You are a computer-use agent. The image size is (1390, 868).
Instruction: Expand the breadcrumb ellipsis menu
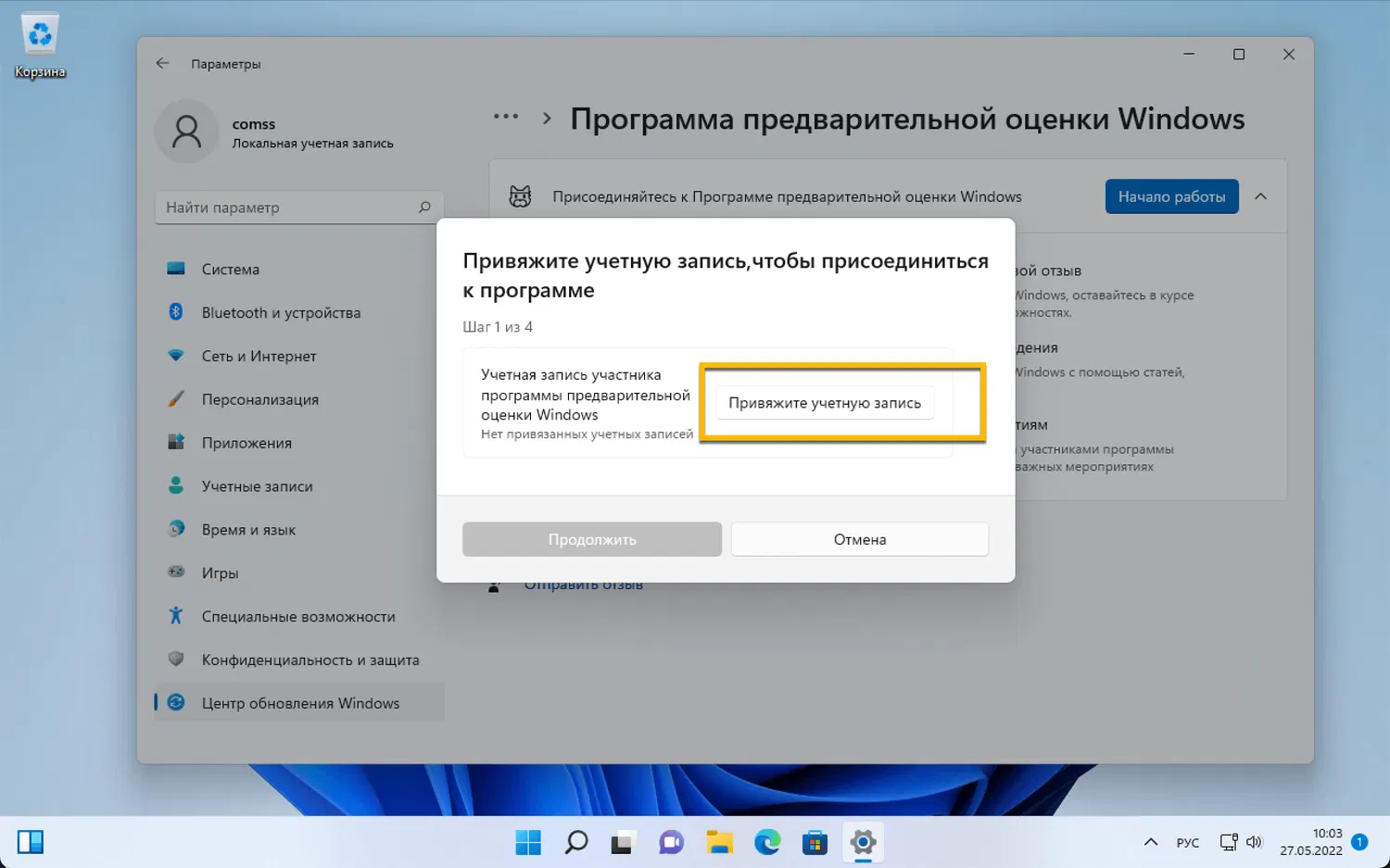[x=506, y=117]
